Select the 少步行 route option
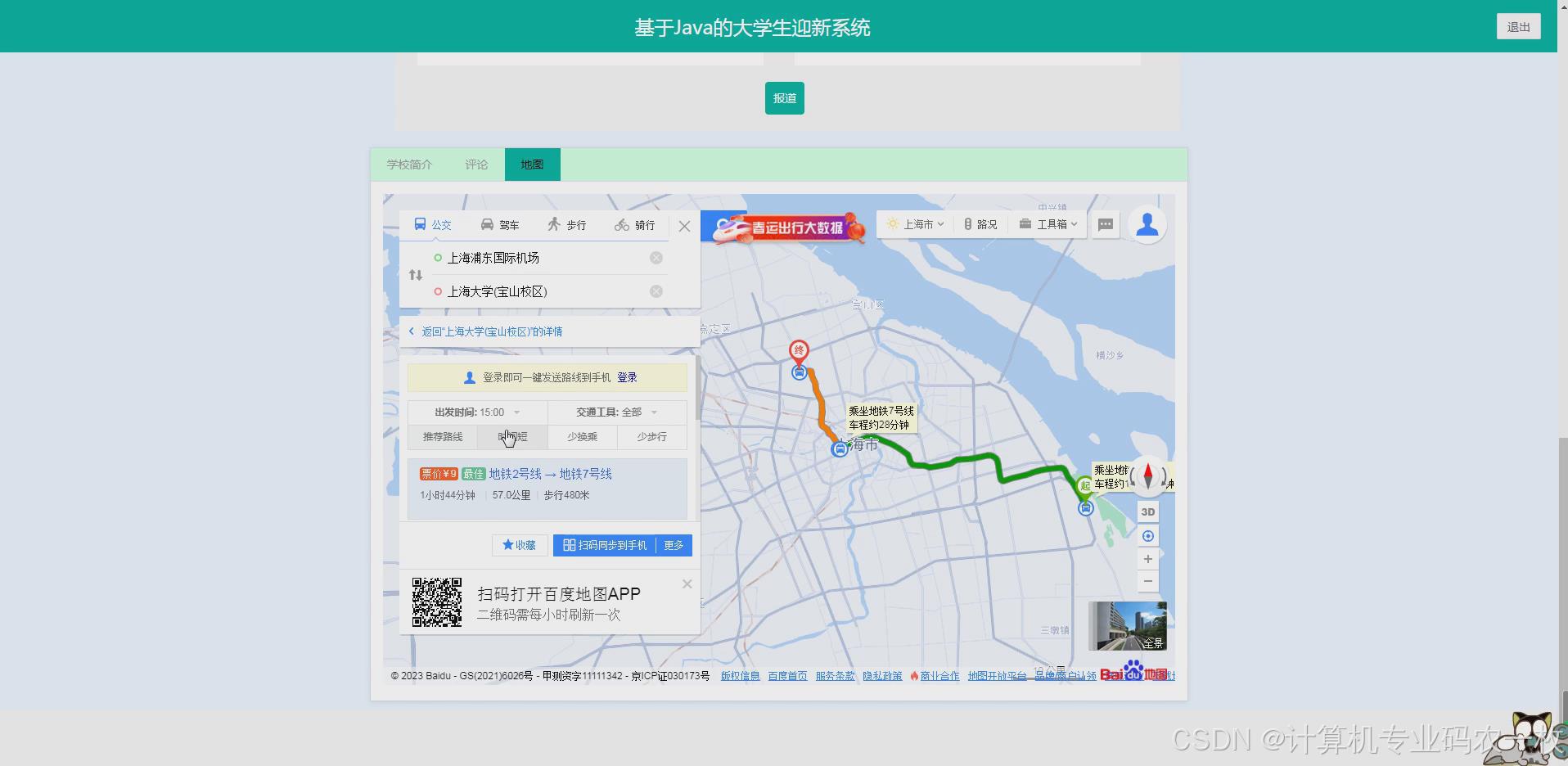Screen dimensions: 1568x766 coord(651,437)
